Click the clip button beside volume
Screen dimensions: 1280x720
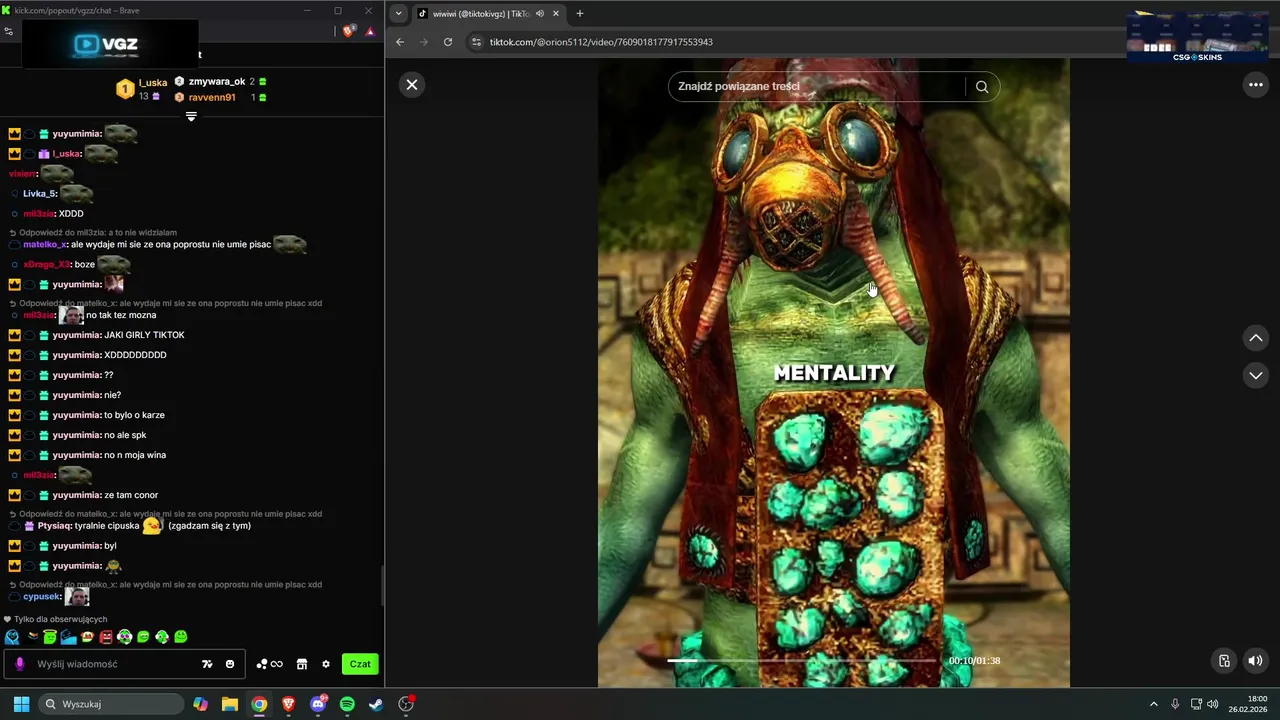1224,660
